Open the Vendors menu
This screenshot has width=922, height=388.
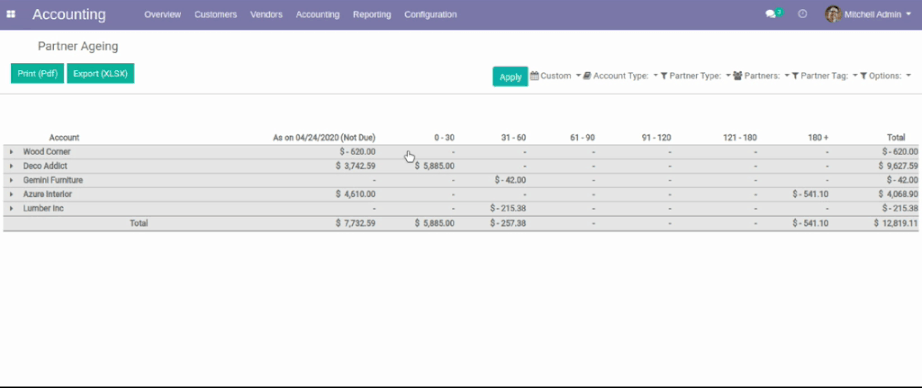coord(266,15)
